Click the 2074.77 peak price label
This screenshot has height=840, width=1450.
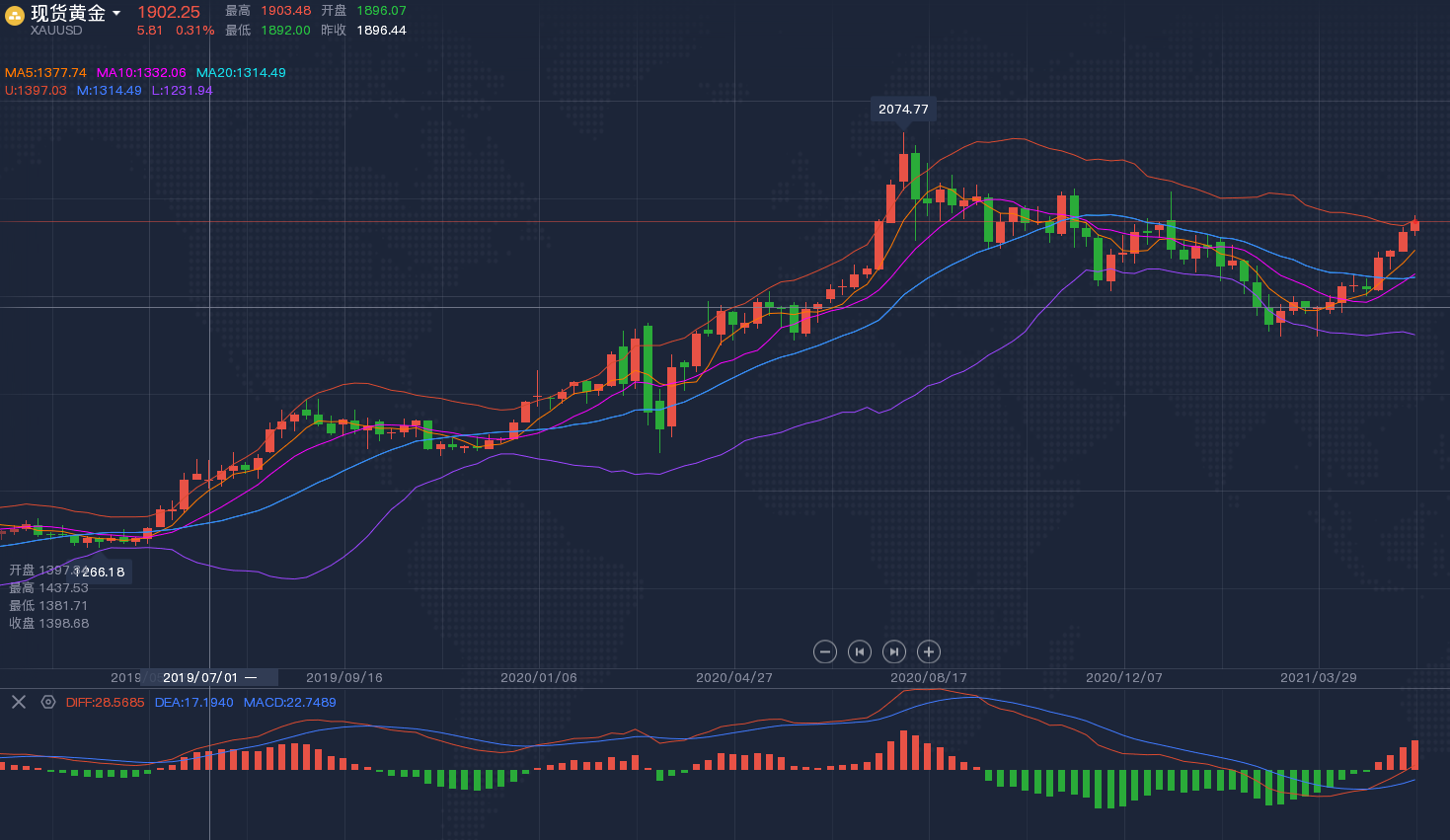(x=903, y=110)
